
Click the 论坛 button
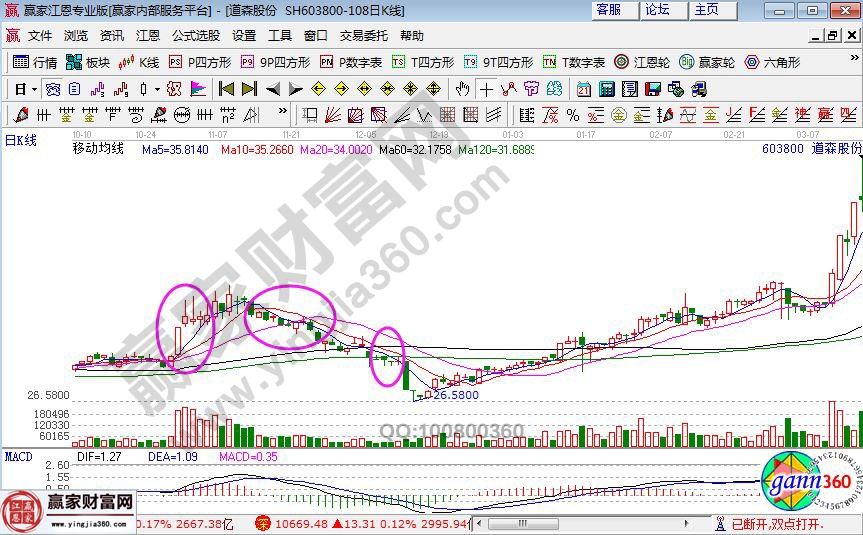coord(658,9)
